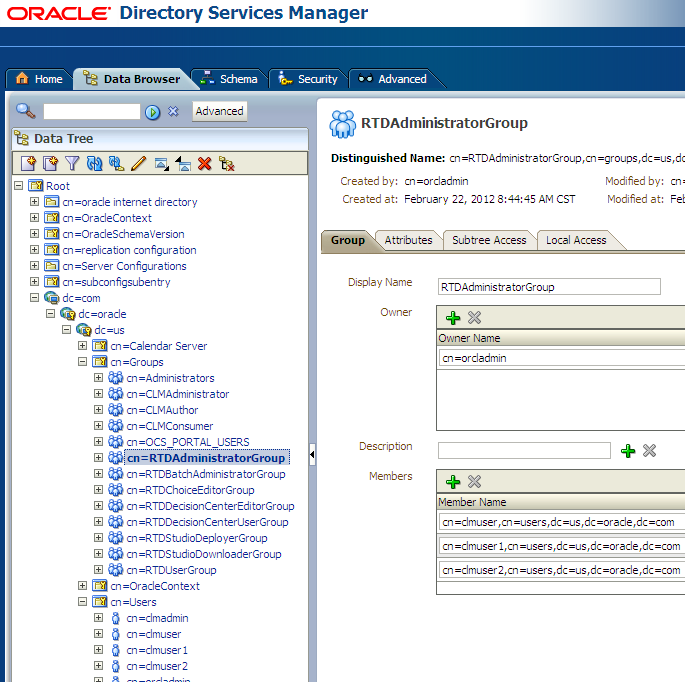The width and height of the screenshot is (685, 682).
Task: Click the empty Description input field
Action: coord(524,450)
